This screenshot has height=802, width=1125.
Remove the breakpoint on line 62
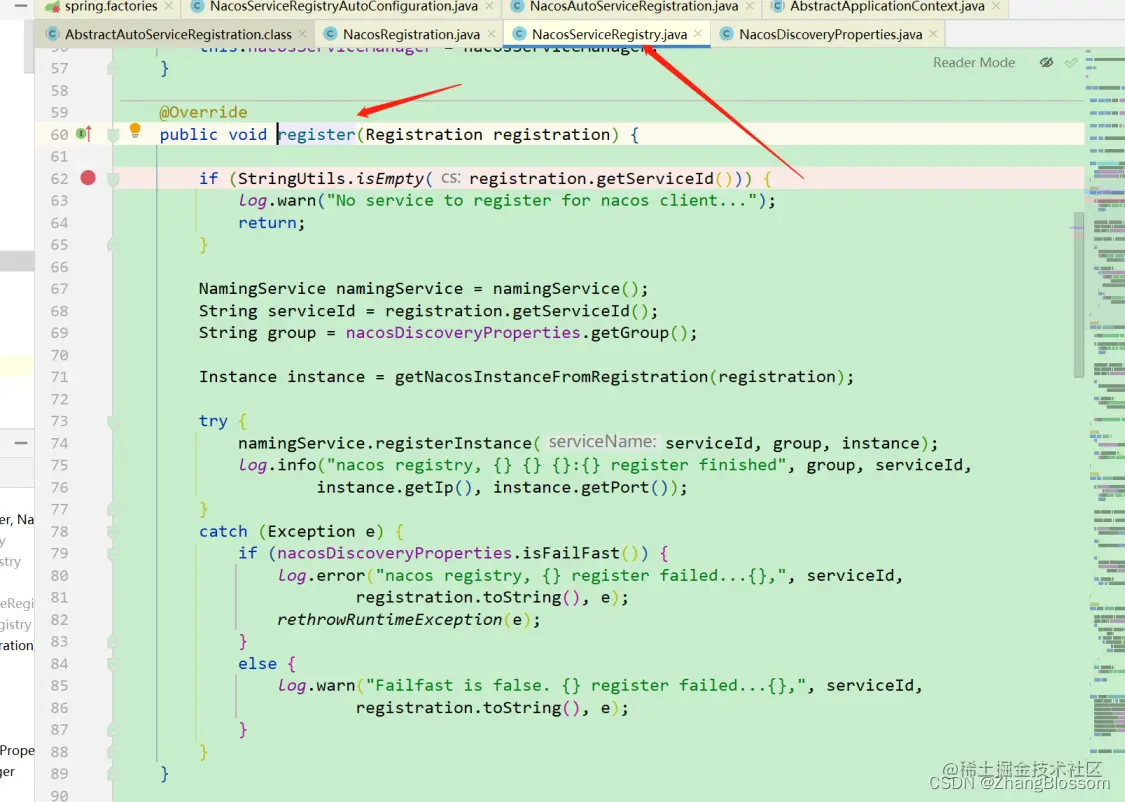point(88,178)
